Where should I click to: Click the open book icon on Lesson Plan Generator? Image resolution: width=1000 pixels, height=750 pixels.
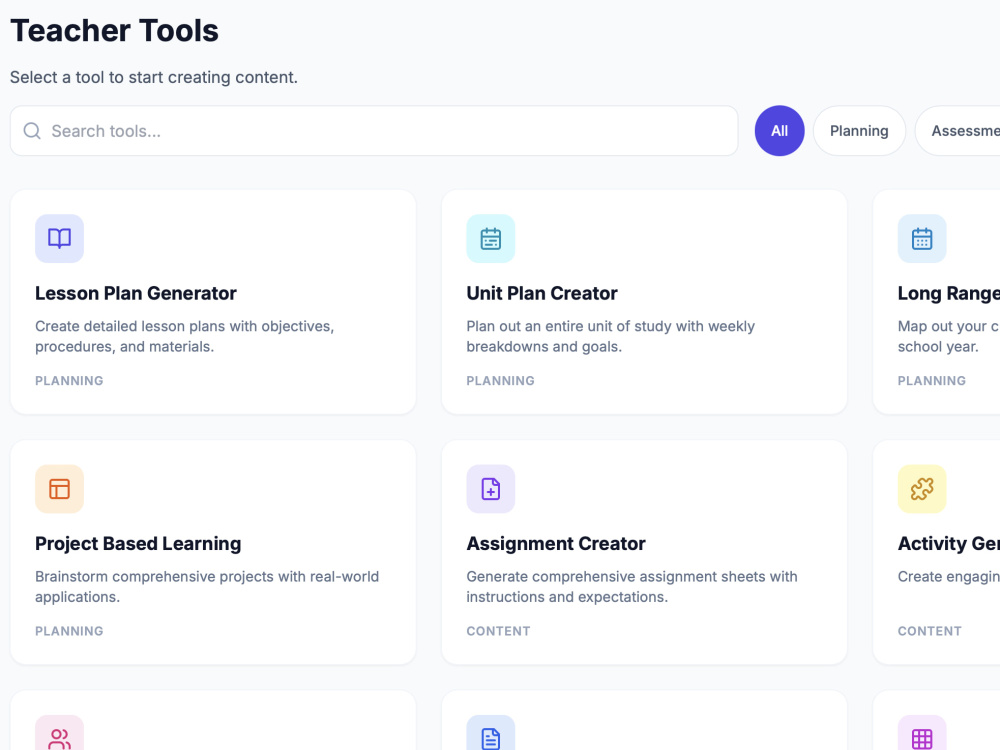pyautogui.click(x=59, y=239)
